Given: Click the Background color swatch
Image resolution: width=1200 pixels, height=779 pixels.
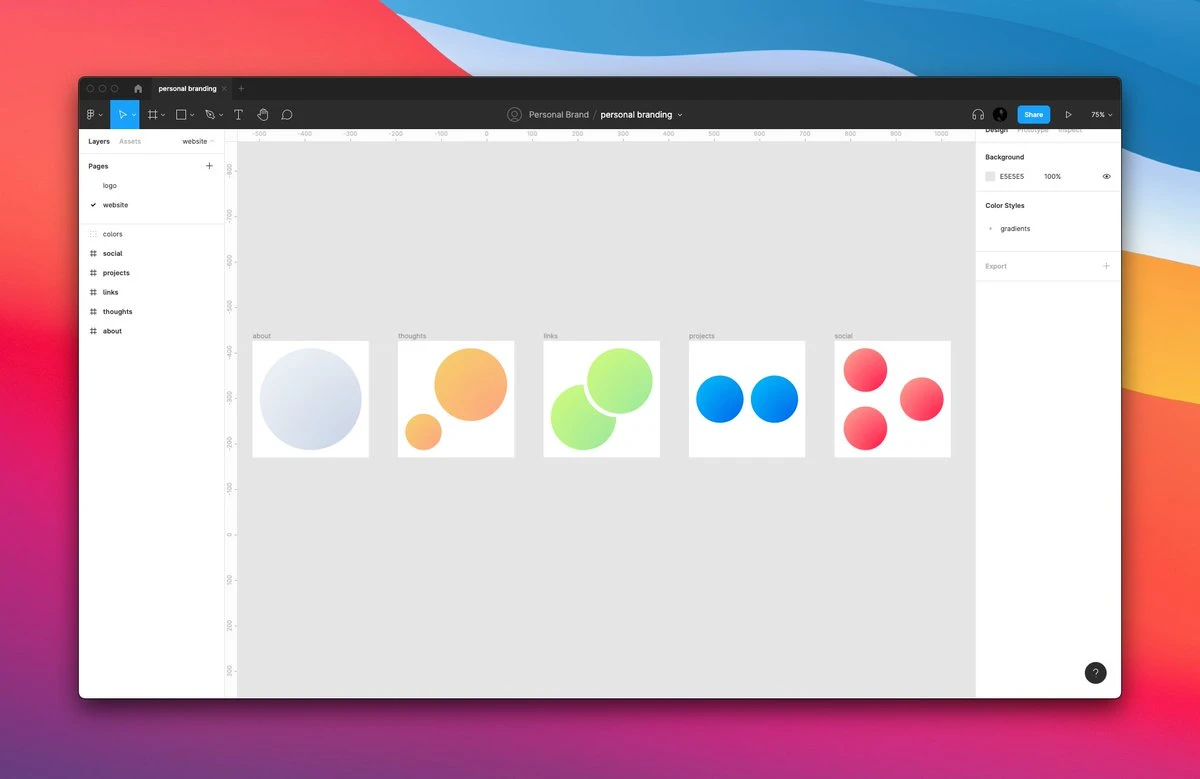Looking at the screenshot, I should coord(990,177).
